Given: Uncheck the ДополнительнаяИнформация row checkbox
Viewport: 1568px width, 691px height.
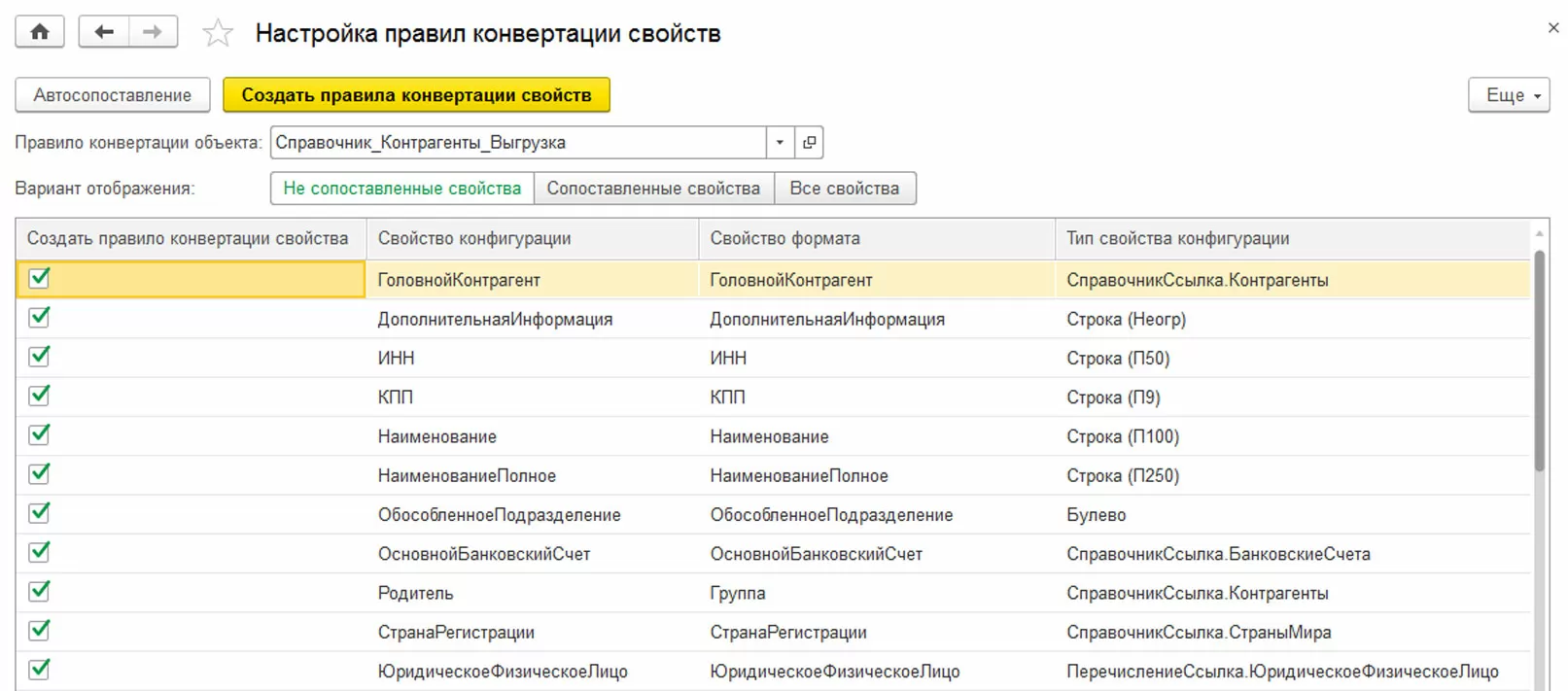Looking at the screenshot, I should (39, 317).
